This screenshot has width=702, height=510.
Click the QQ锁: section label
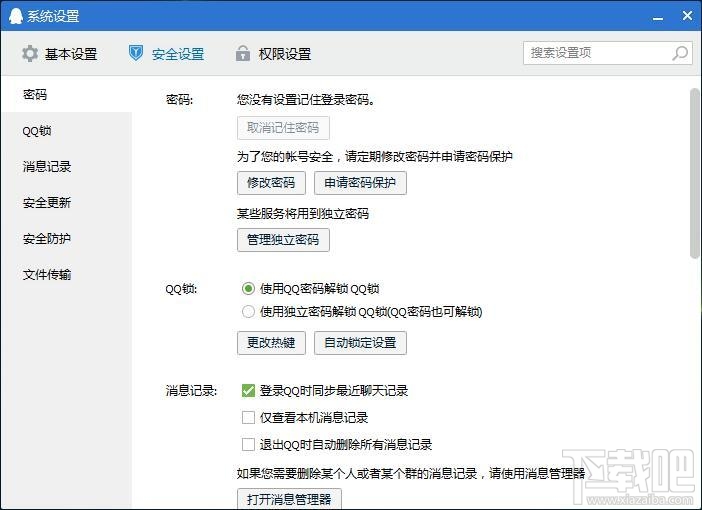tap(181, 289)
